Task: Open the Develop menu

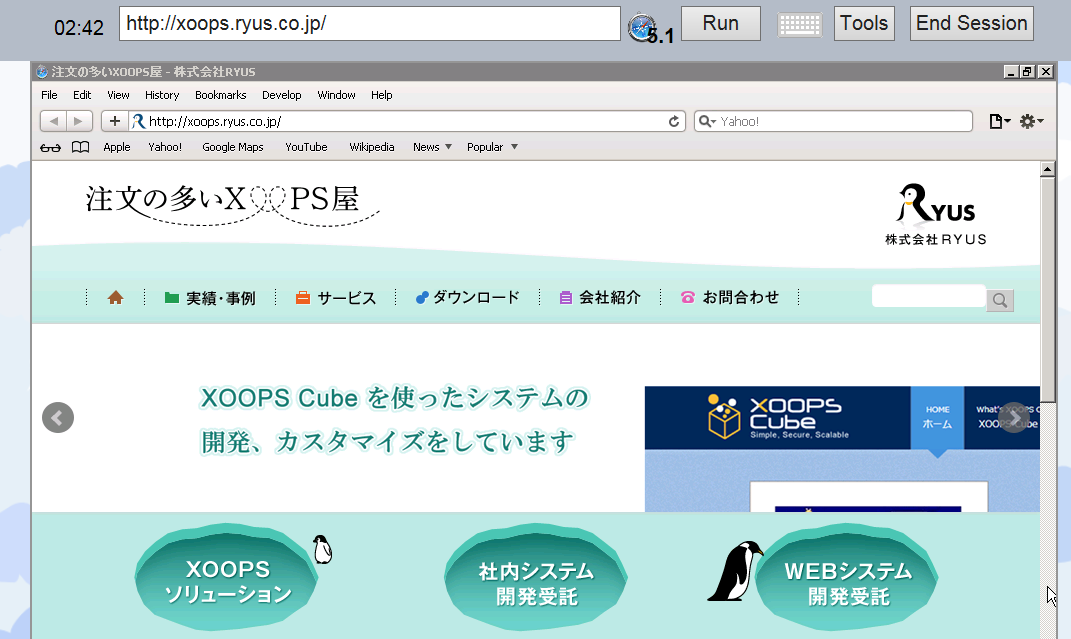Action: 281,96
